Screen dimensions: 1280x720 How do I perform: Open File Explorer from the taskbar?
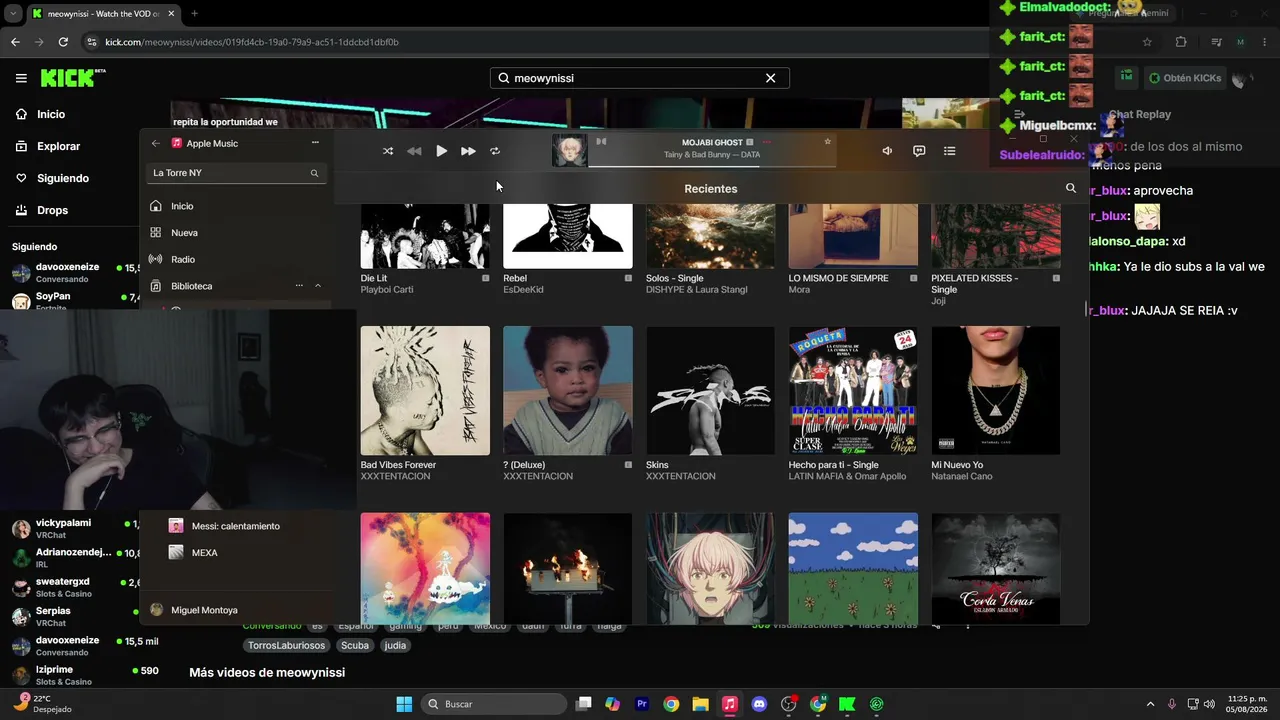click(700, 704)
